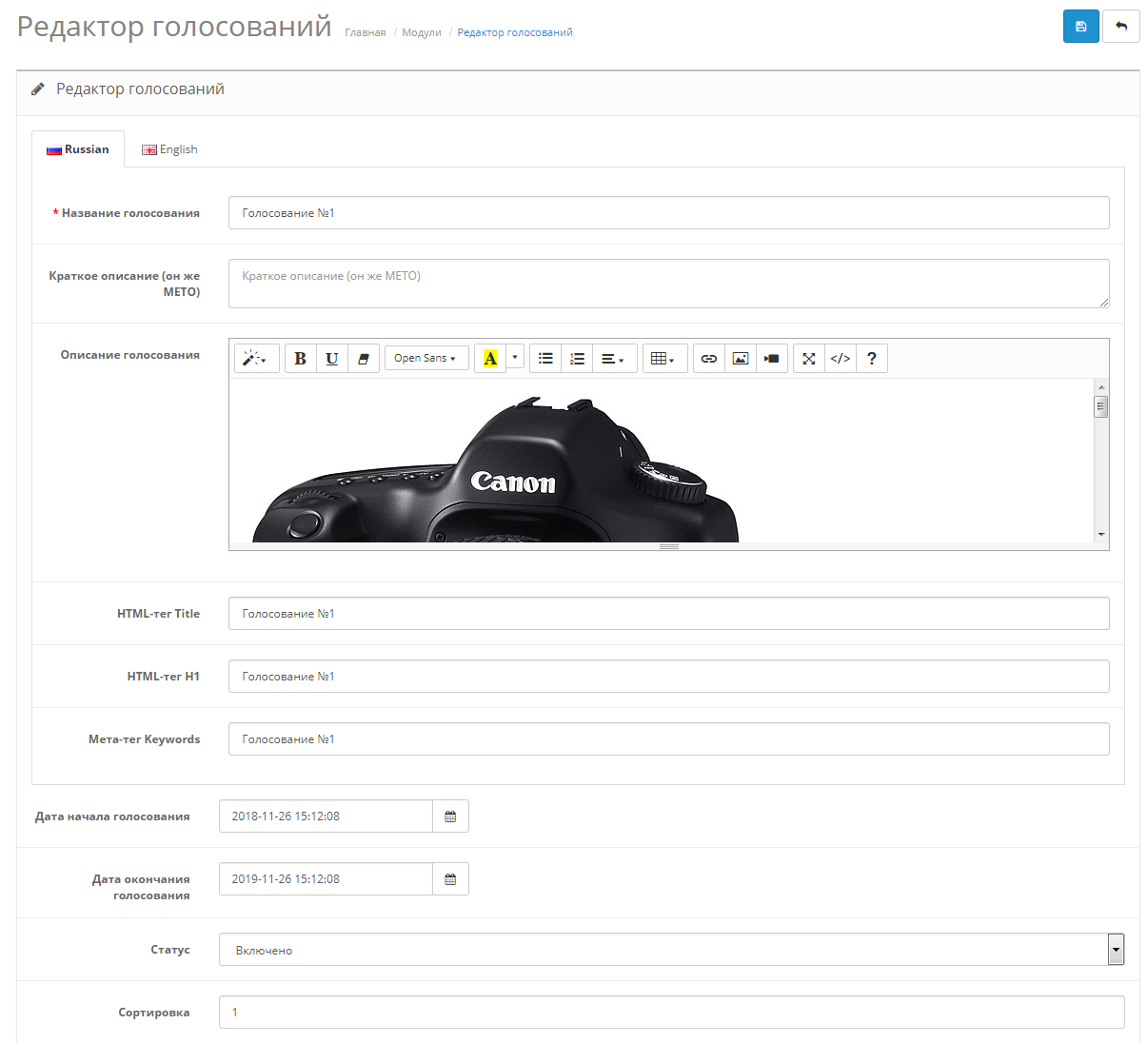The height and width of the screenshot is (1043, 1148).
Task: Open the insert link dialog
Action: click(x=708, y=359)
